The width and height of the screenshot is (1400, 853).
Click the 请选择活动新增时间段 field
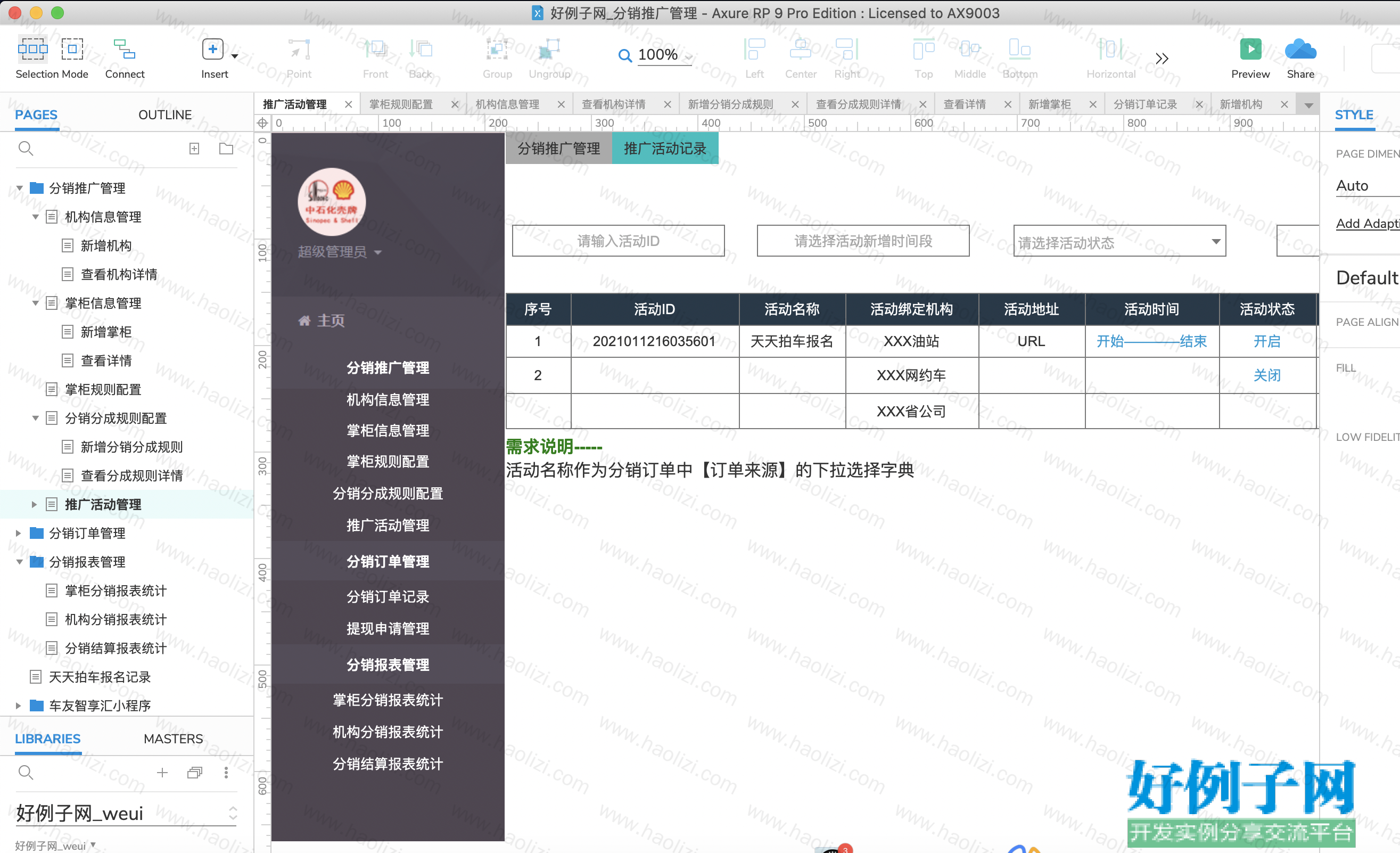click(x=863, y=241)
